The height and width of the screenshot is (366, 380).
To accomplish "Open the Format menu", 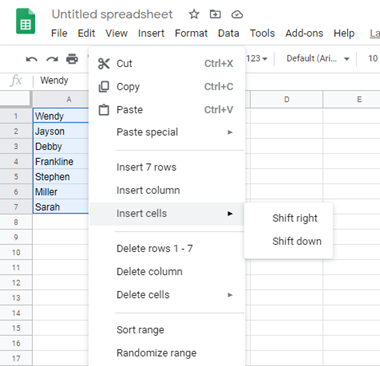I will 191,33.
